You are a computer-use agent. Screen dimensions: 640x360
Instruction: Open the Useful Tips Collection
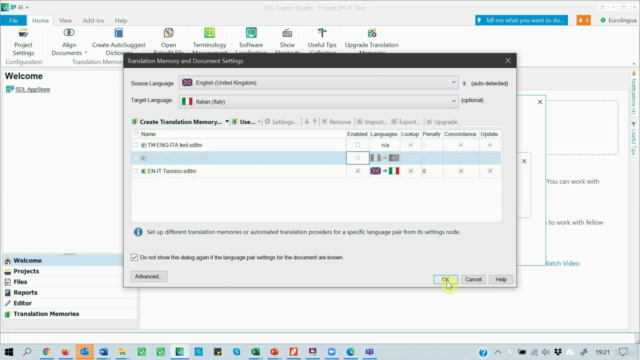pos(322,41)
